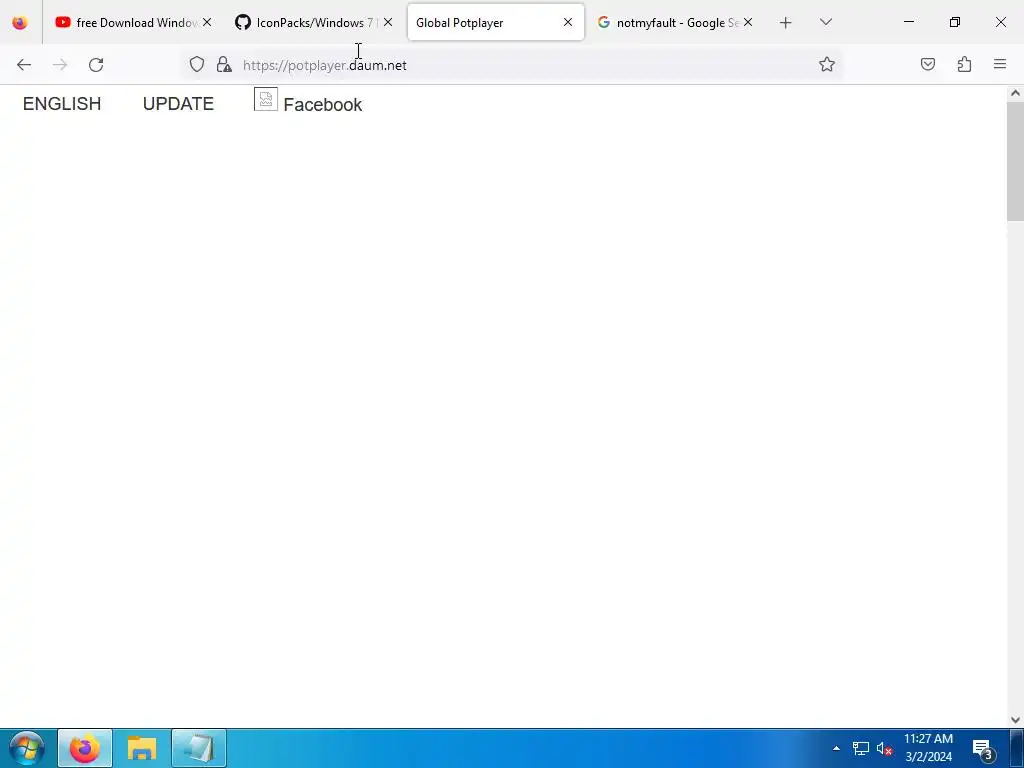Close the IconPacks GitHub tab

point(388,23)
